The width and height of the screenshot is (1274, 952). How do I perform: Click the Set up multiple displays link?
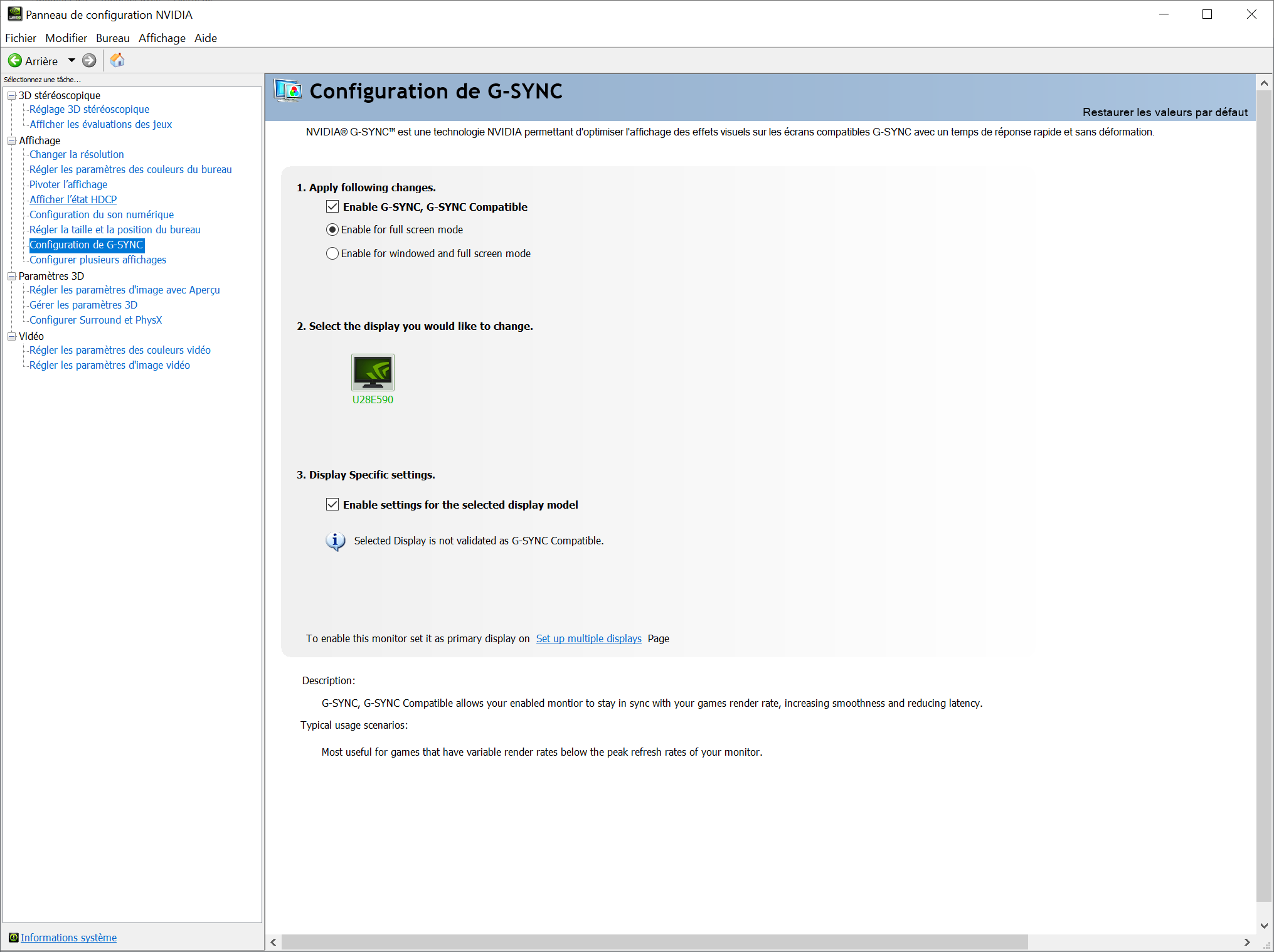588,638
